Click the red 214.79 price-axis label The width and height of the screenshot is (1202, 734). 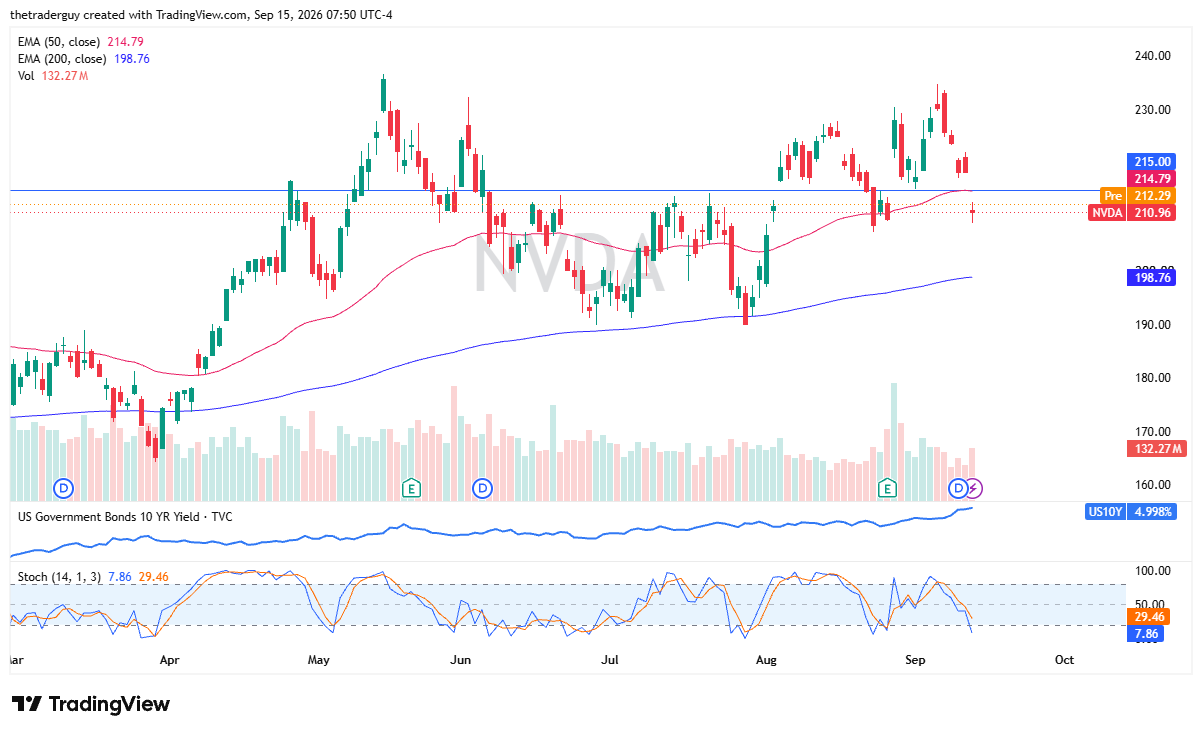1150,178
